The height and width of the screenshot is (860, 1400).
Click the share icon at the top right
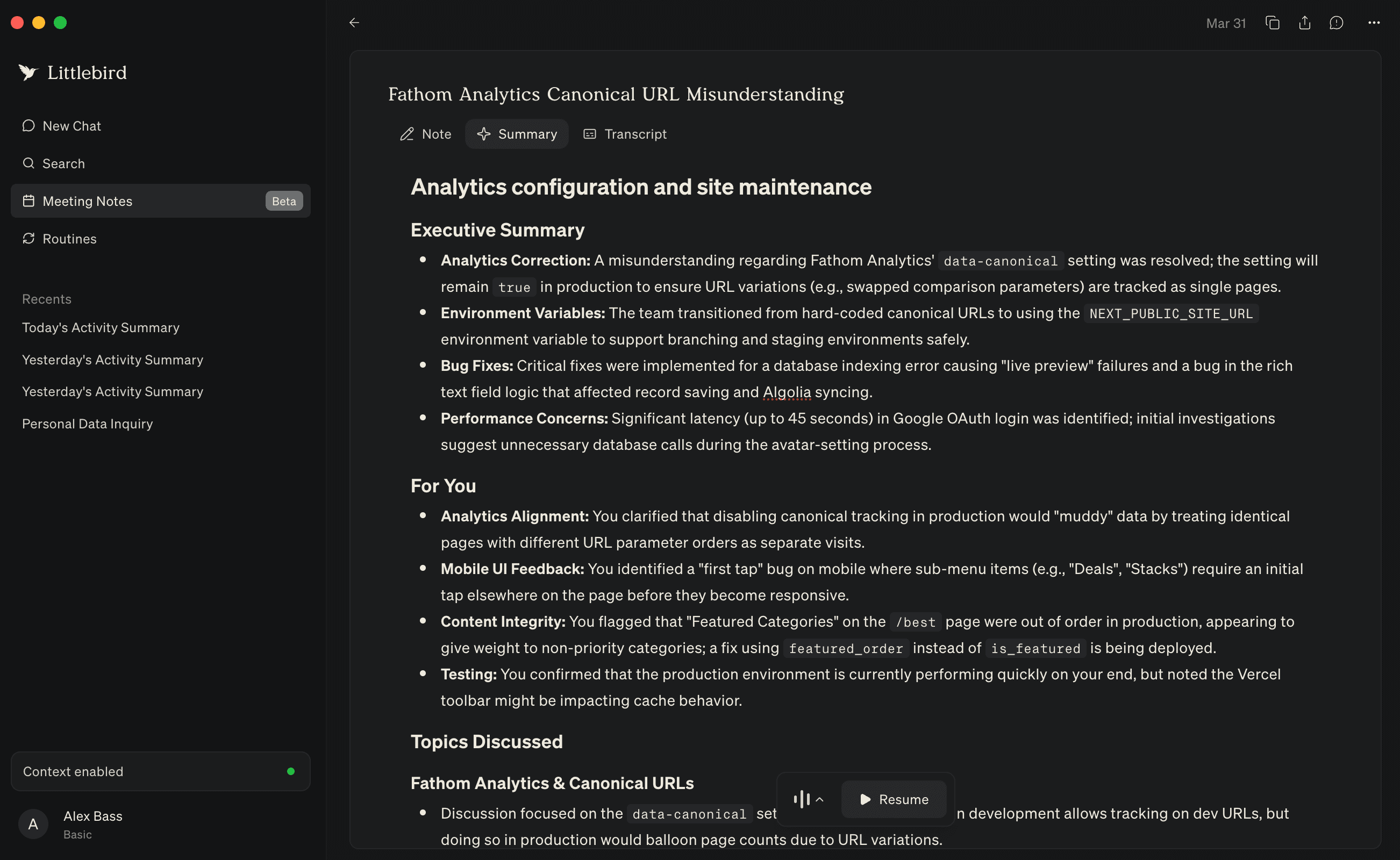[1304, 23]
